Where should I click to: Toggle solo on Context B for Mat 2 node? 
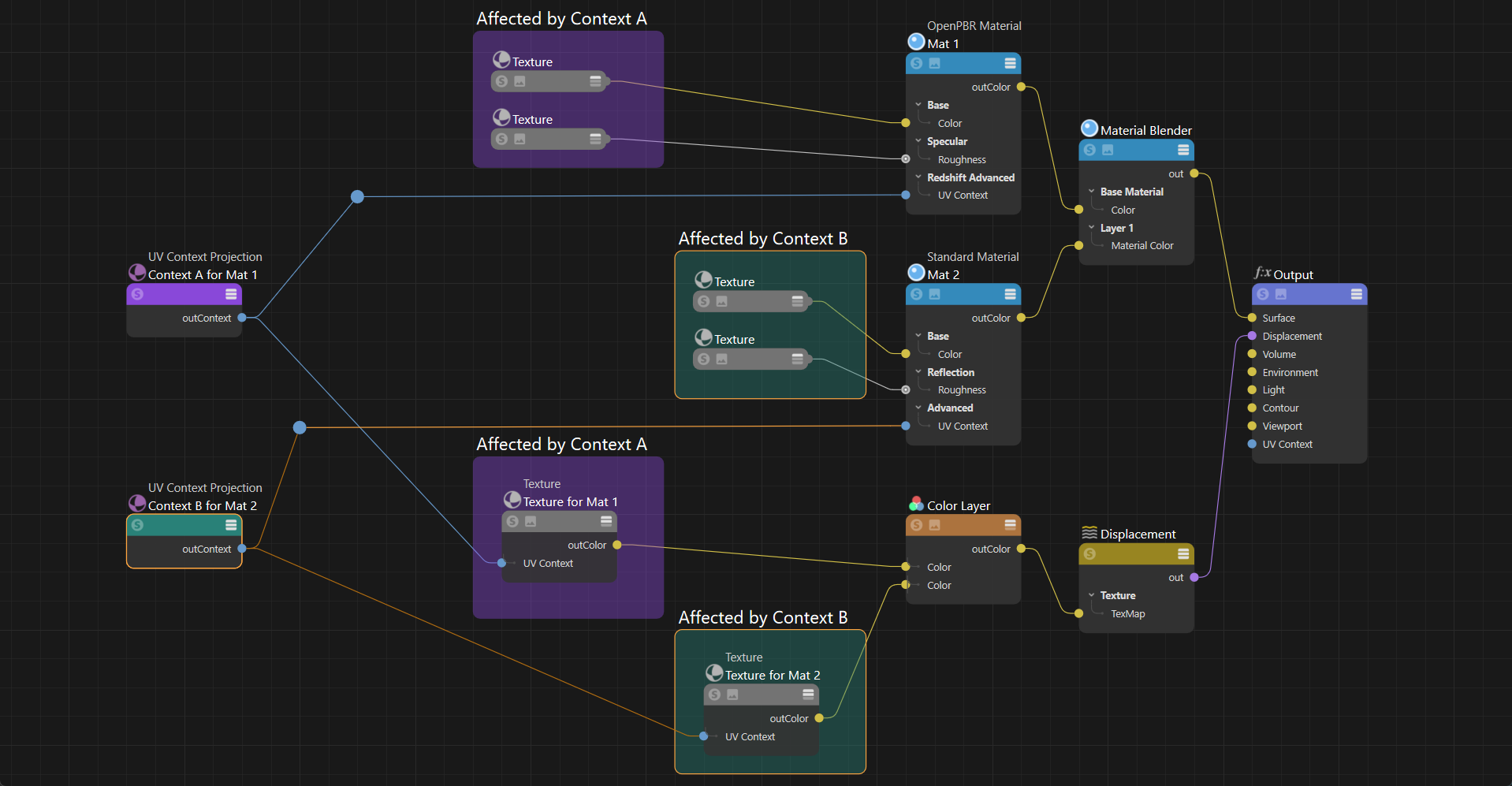(138, 525)
